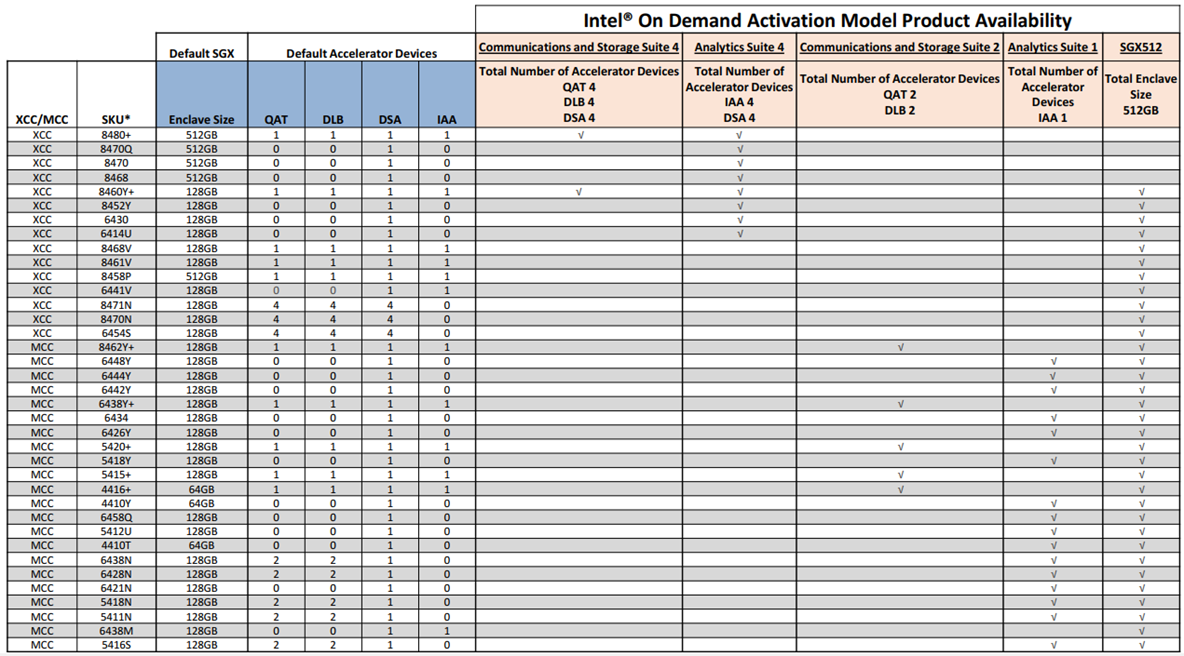Select SKU cell "6438N"
This screenshot has width=1184, height=656.
coord(116,560)
